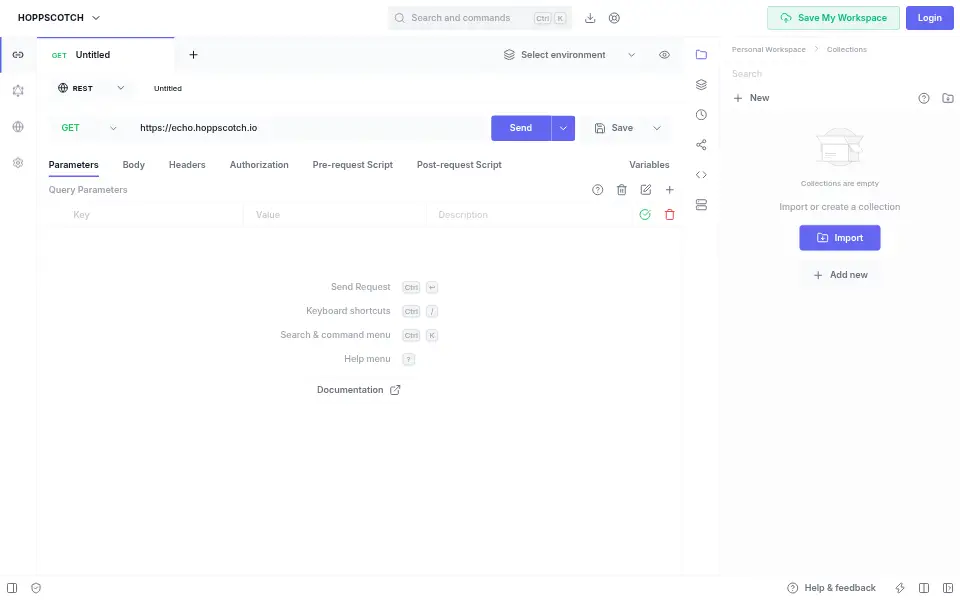Open the Send options dropdown arrow

563,128
